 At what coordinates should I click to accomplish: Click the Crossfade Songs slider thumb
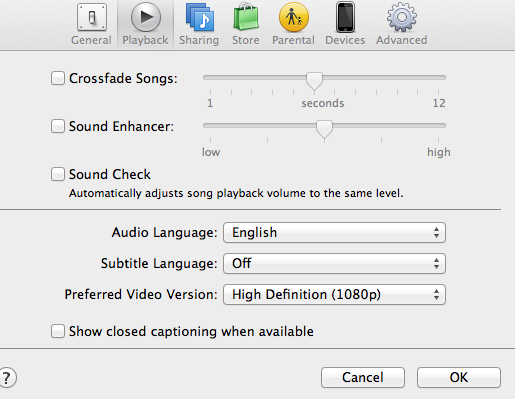click(315, 81)
